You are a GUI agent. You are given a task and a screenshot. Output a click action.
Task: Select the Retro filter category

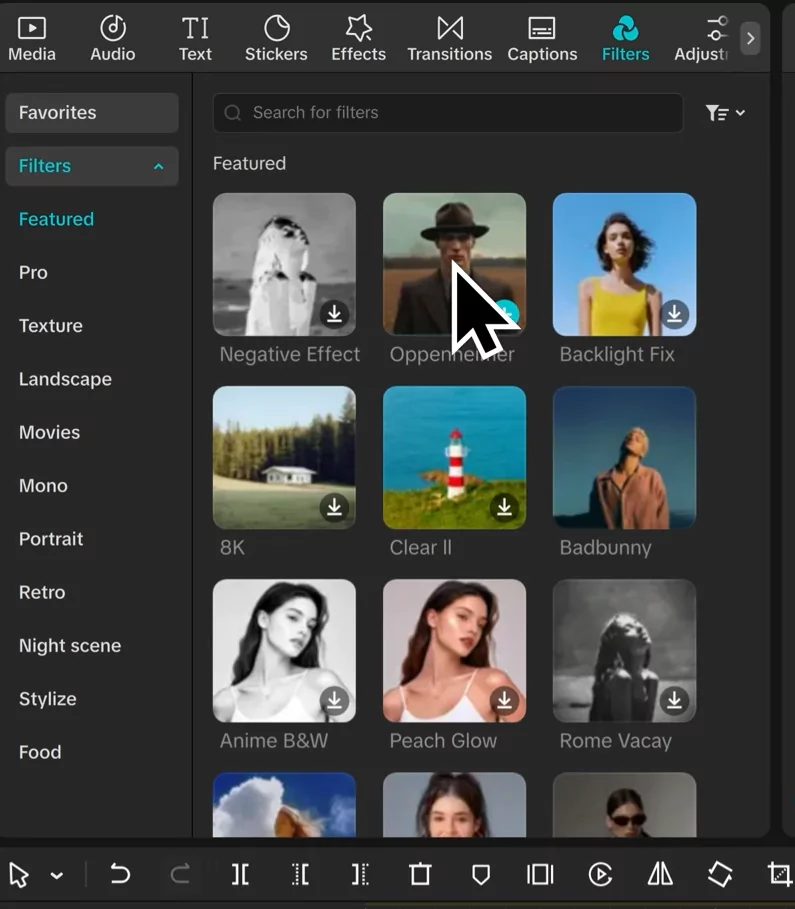coord(42,592)
